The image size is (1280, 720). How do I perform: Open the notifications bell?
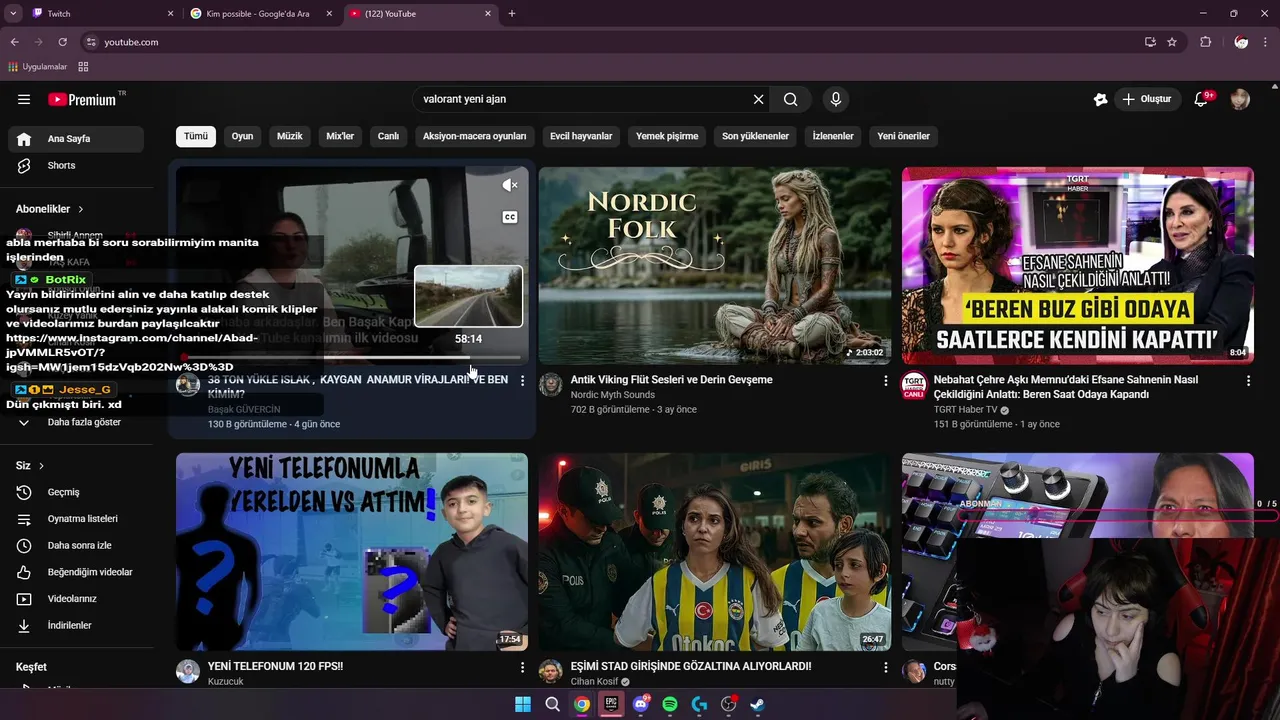[1202, 99]
